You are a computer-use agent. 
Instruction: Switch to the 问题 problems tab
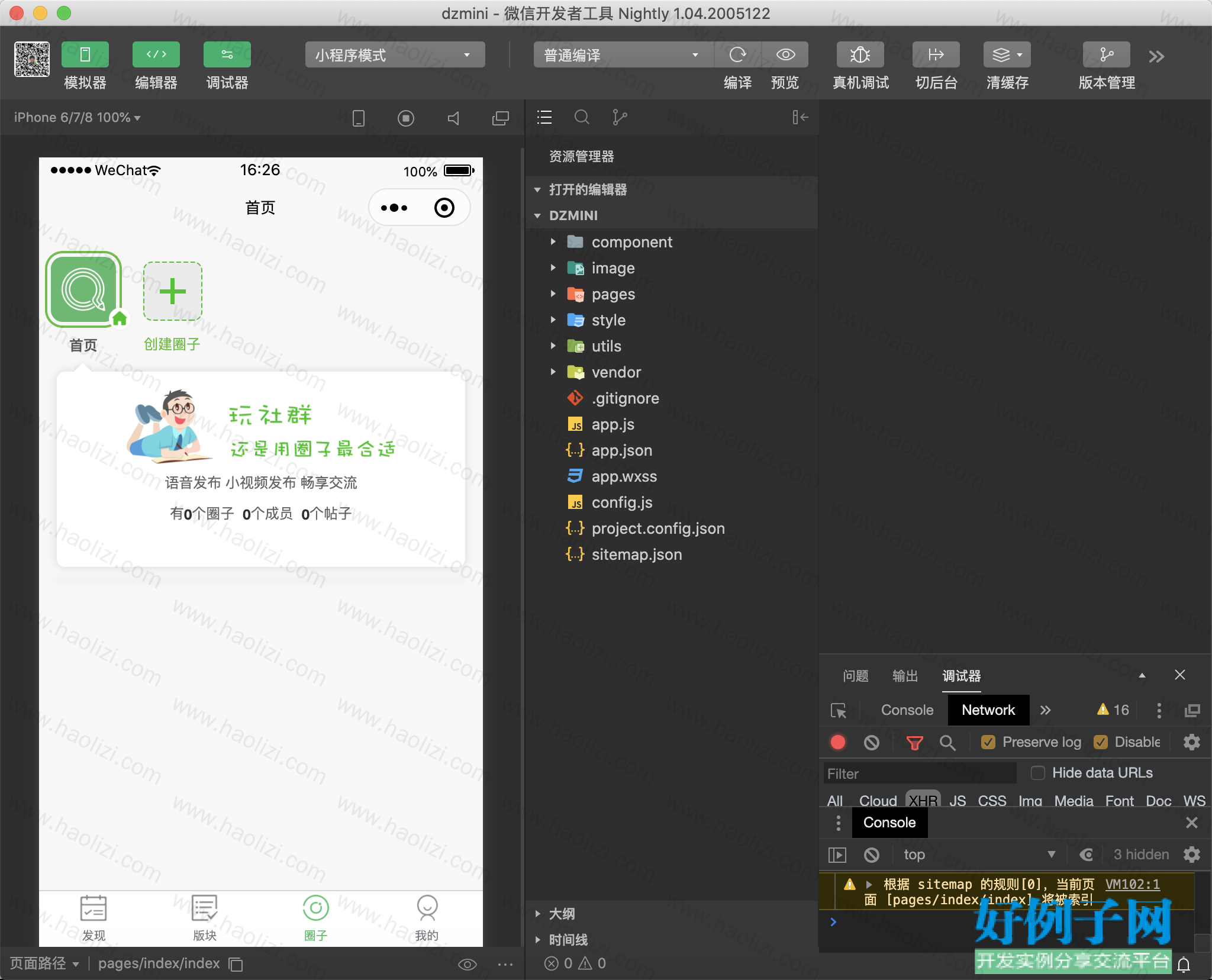tap(856, 676)
